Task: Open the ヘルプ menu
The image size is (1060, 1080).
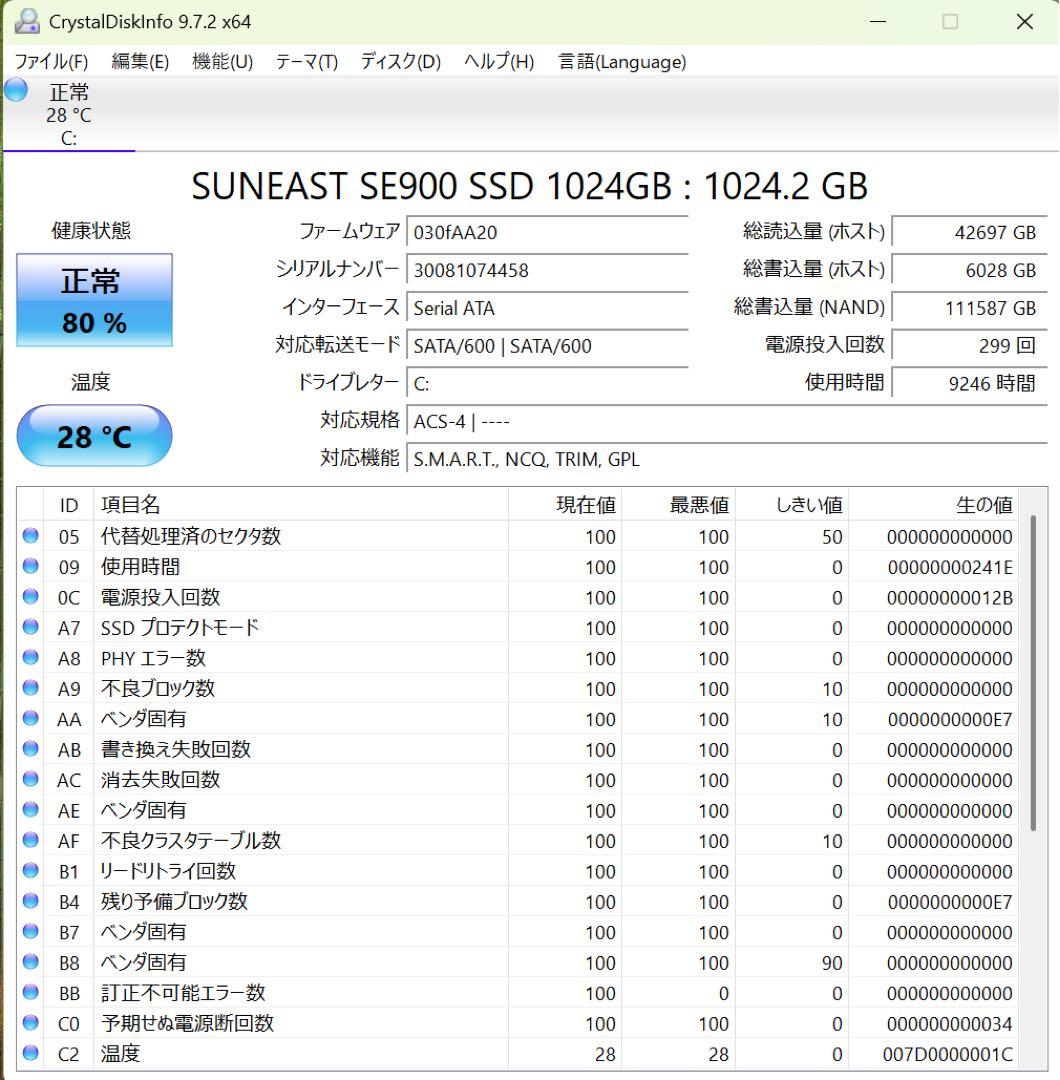Action: [x=491, y=61]
